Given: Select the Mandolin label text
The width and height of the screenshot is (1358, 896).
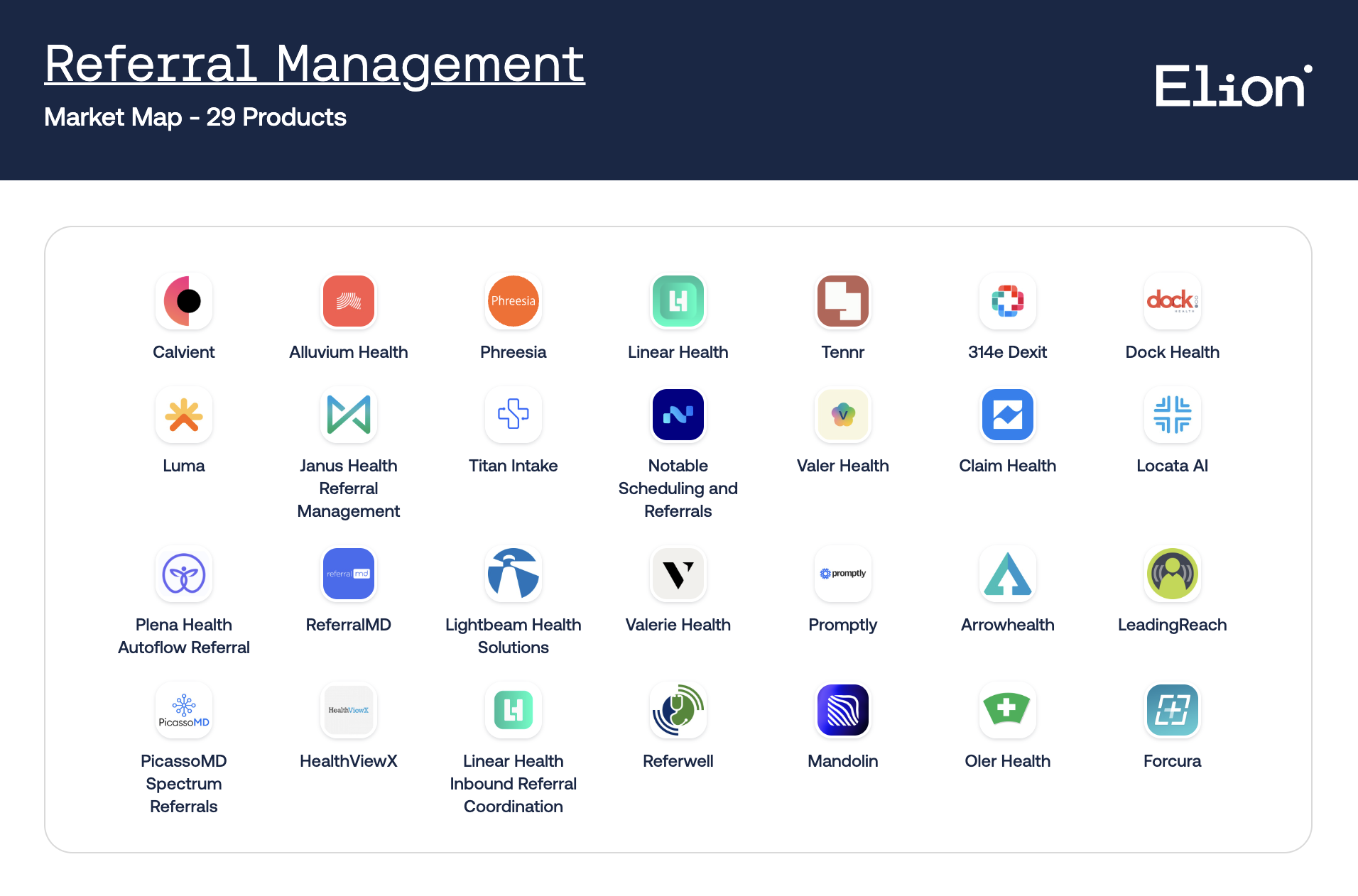Looking at the screenshot, I should click(x=843, y=761).
